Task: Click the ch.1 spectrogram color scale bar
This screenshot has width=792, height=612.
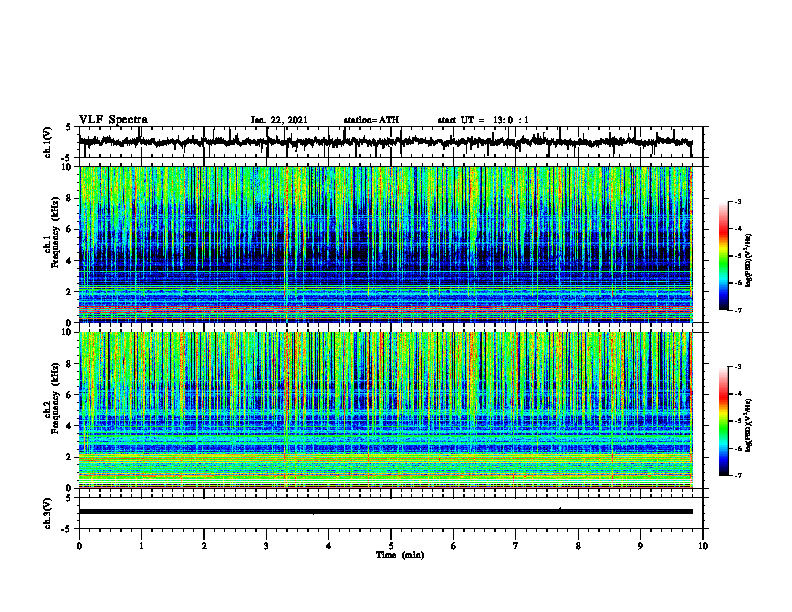Action: [x=724, y=256]
